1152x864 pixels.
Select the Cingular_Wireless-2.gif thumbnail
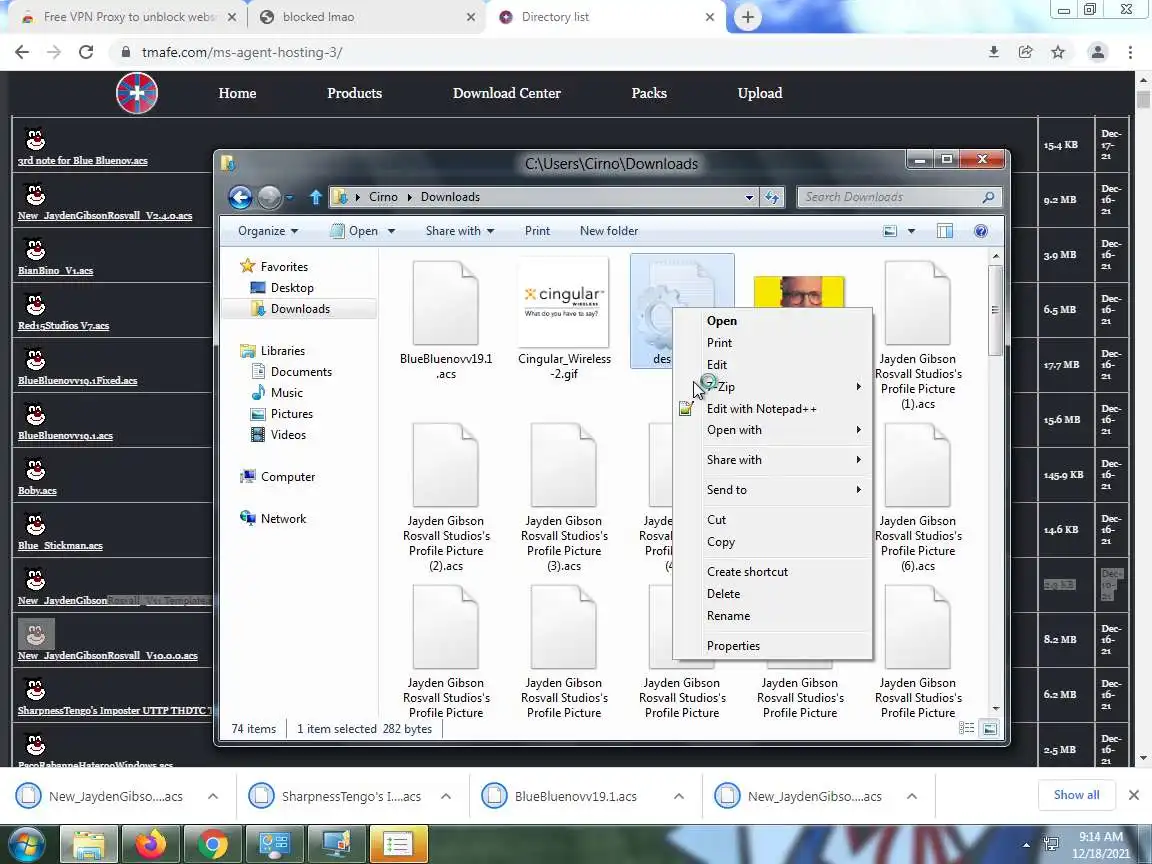tap(564, 303)
